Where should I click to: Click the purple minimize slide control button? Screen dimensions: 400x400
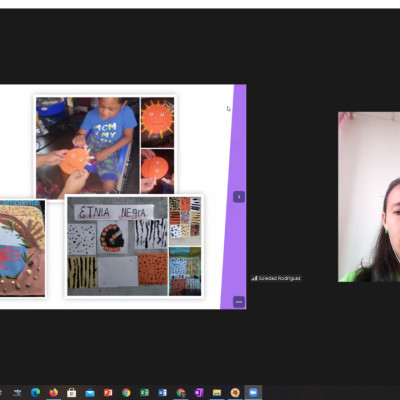click(239, 302)
